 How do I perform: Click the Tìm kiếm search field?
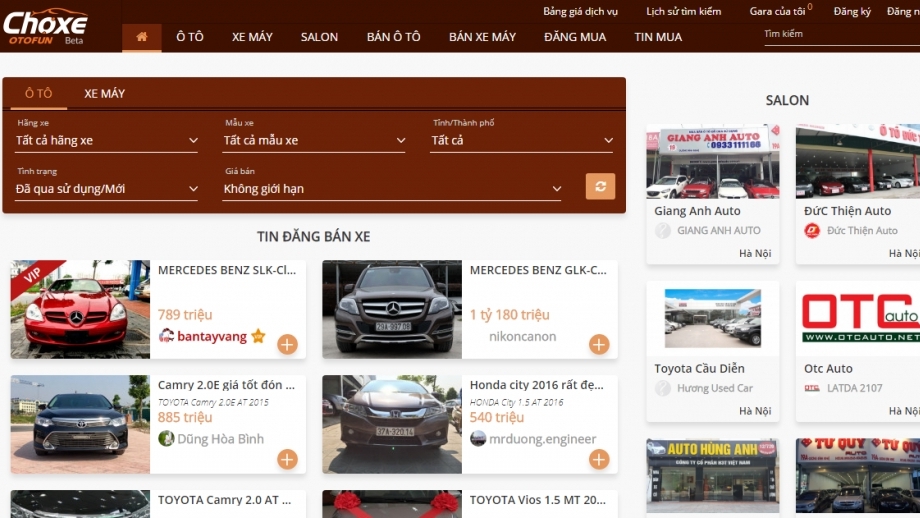coord(842,35)
